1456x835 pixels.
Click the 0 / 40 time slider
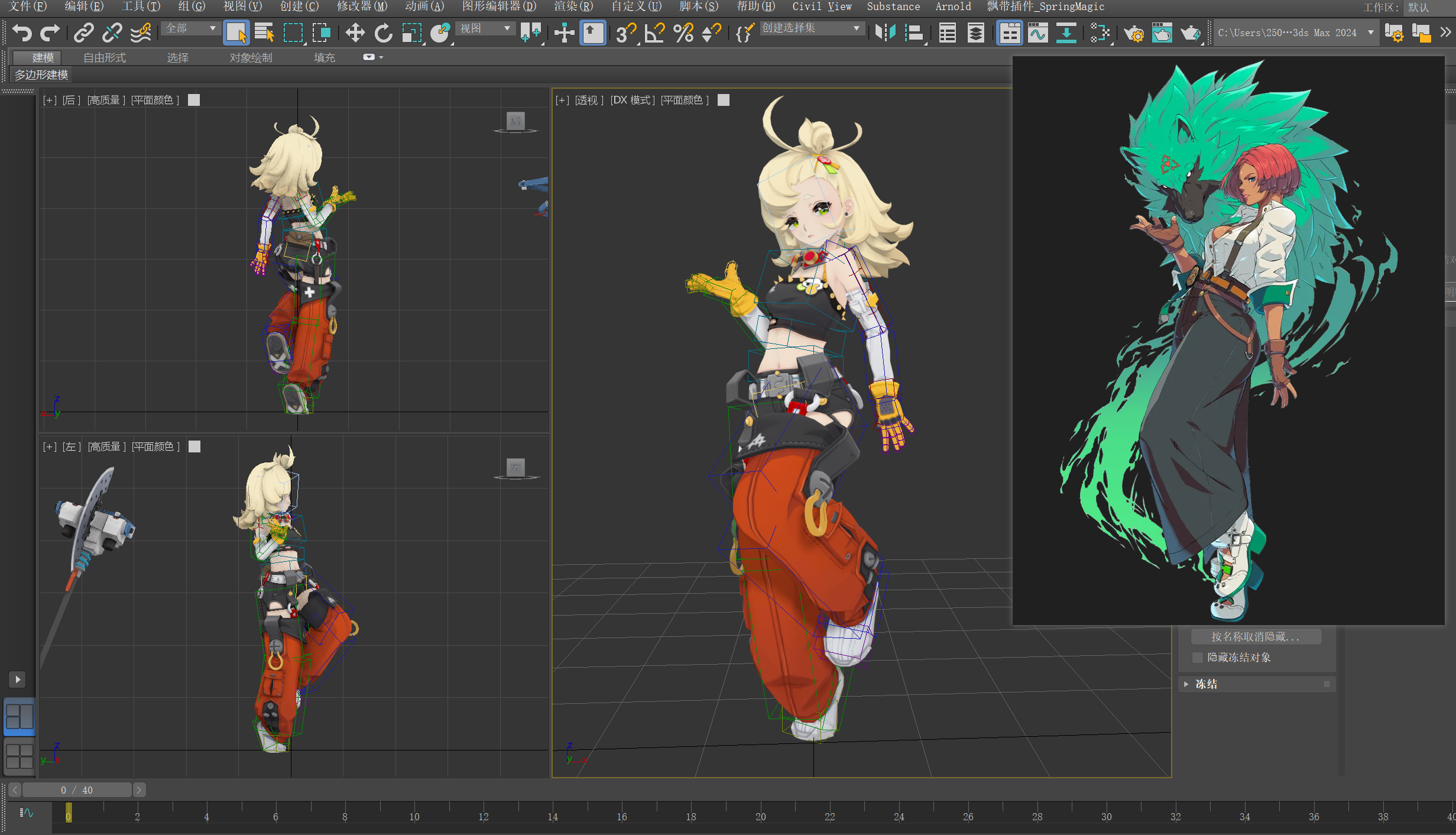click(x=77, y=790)
